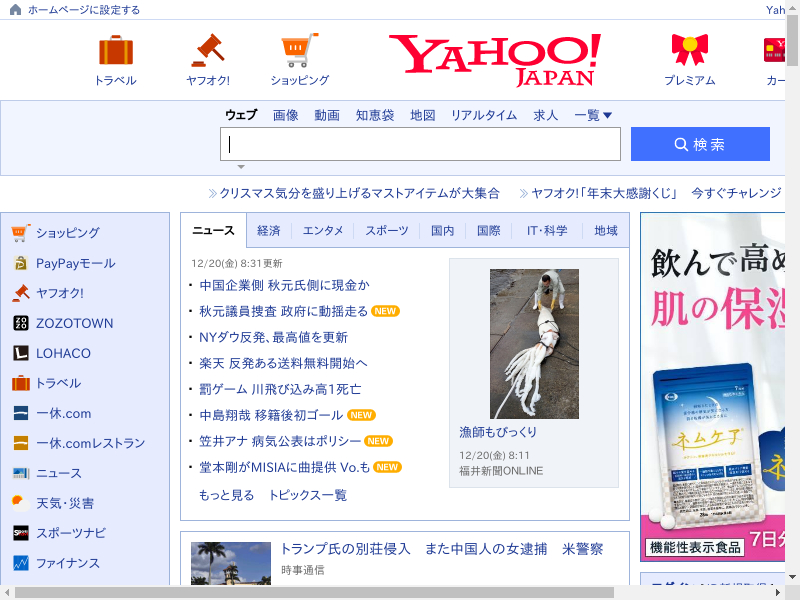The image size is (800, 600).
Task: Select the 画像 search tab
Action: point(285,115)
